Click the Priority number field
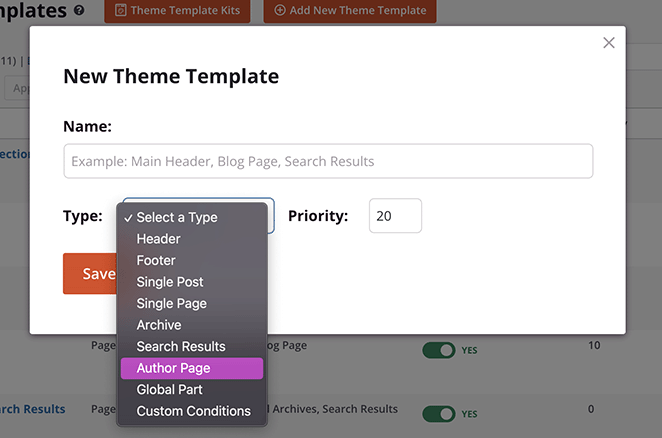The width and height of the screenshot is (662, 438). (395, 216)
